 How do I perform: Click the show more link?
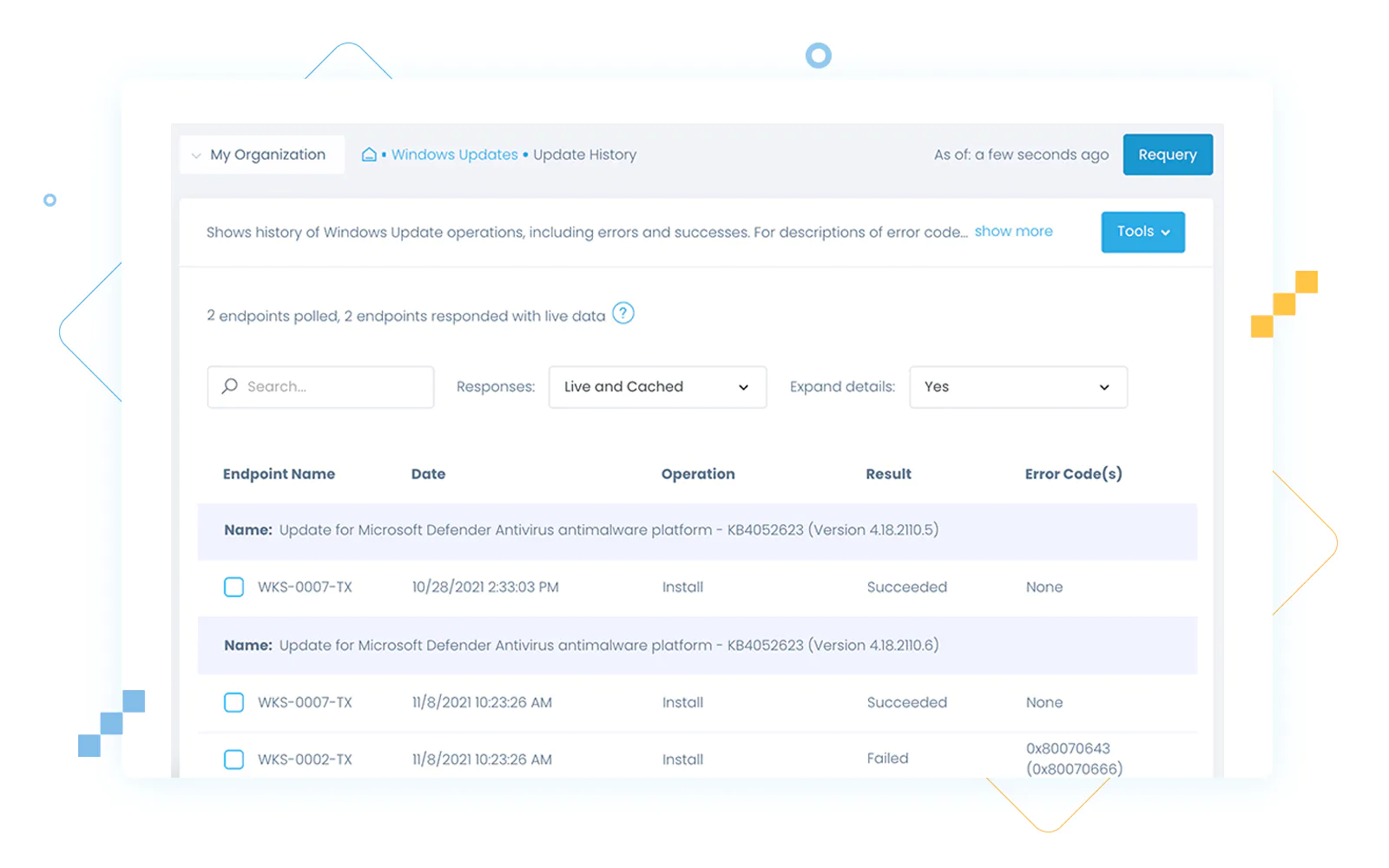(x=1013, y=231)
